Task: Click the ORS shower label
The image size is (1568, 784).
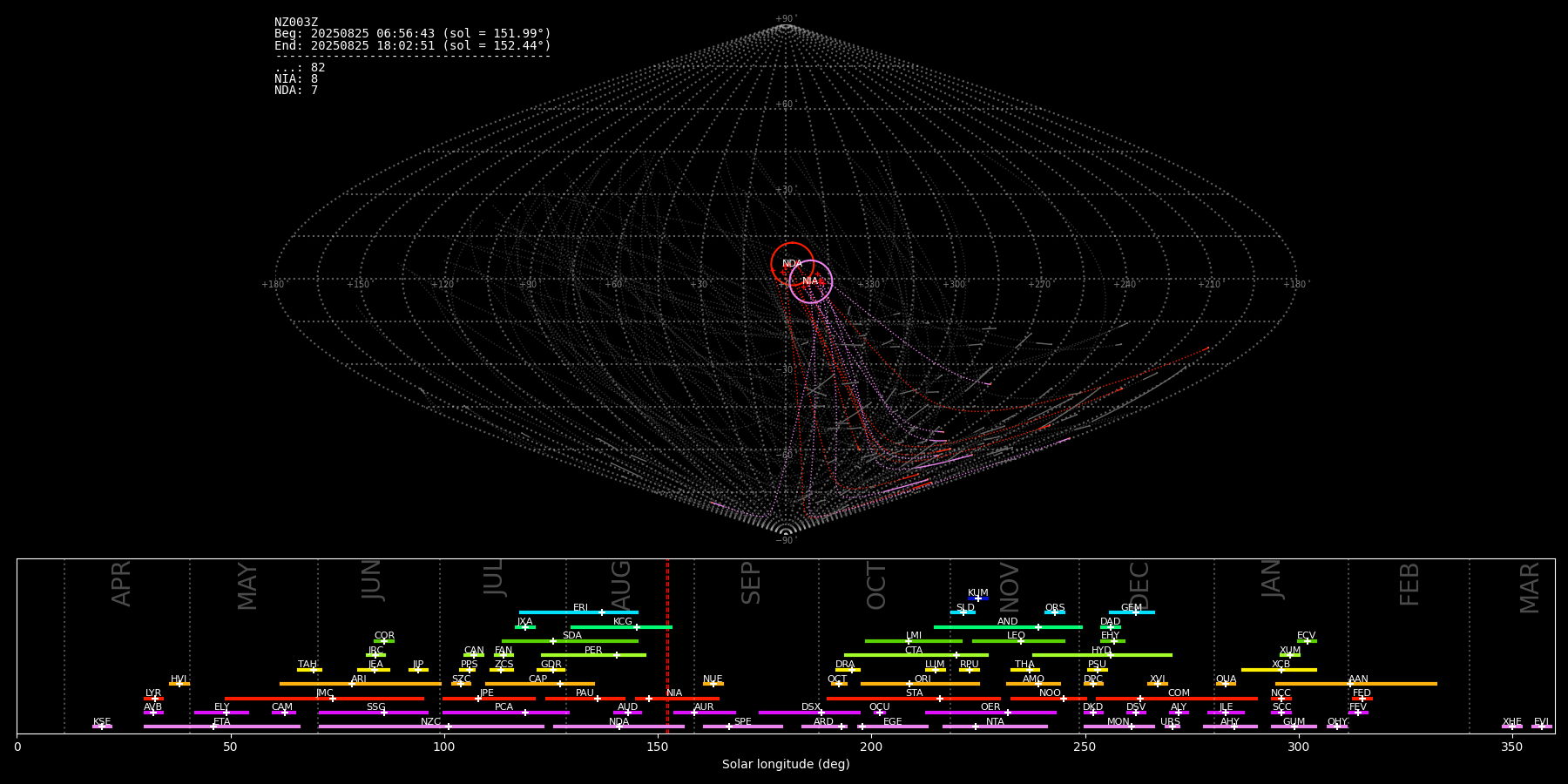Action: 1054,608
